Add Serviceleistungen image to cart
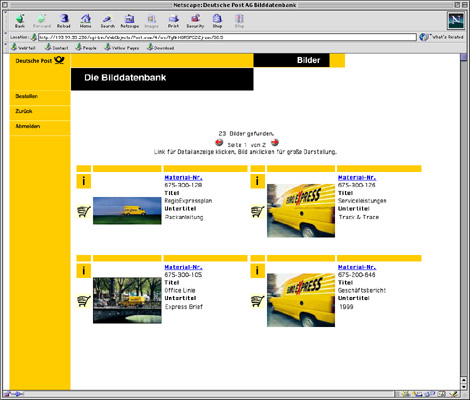This screenshot has height=400, width=470. pyautogui.click(x=257, y=211)
